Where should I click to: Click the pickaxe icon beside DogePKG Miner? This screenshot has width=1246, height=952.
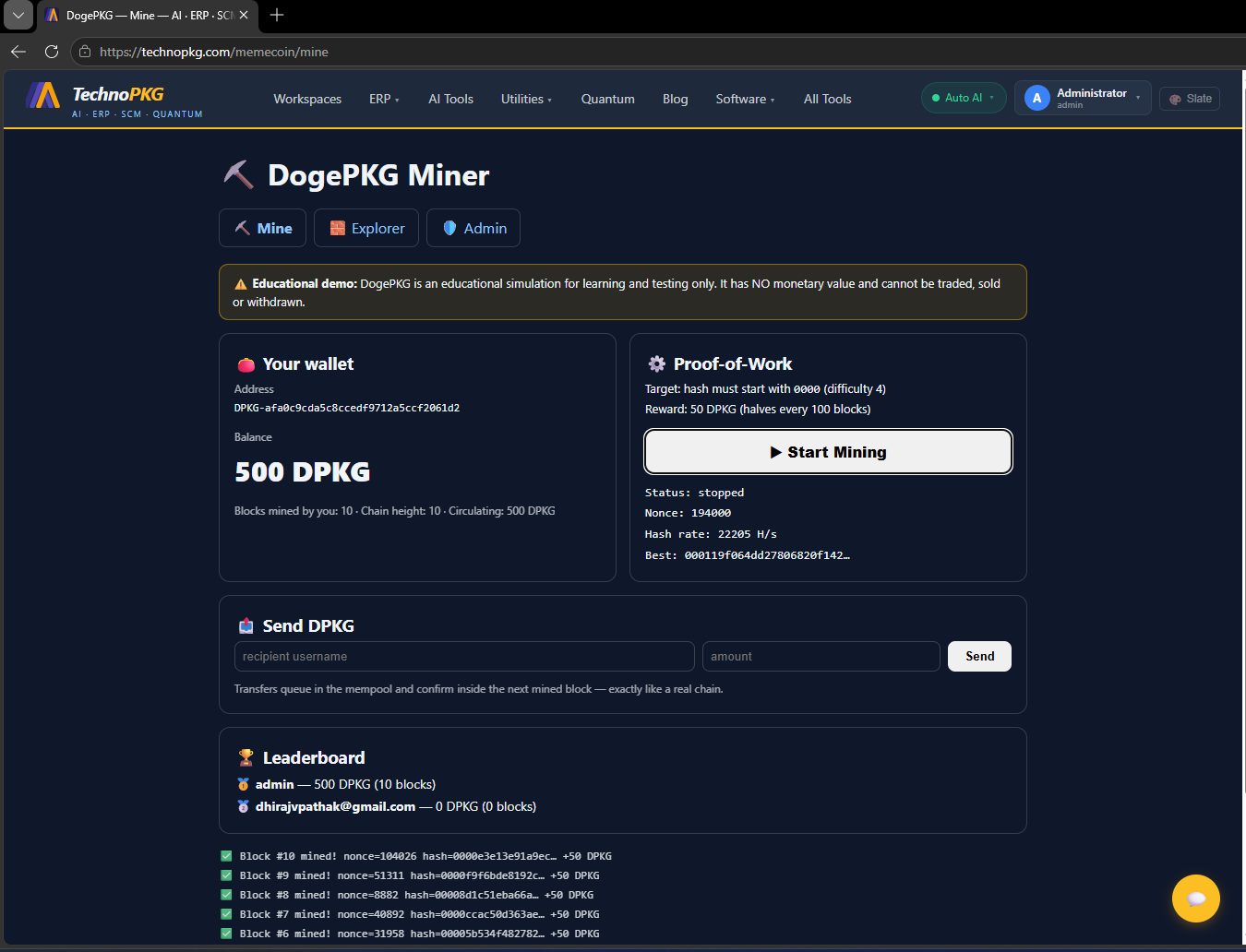coord(239,174)
